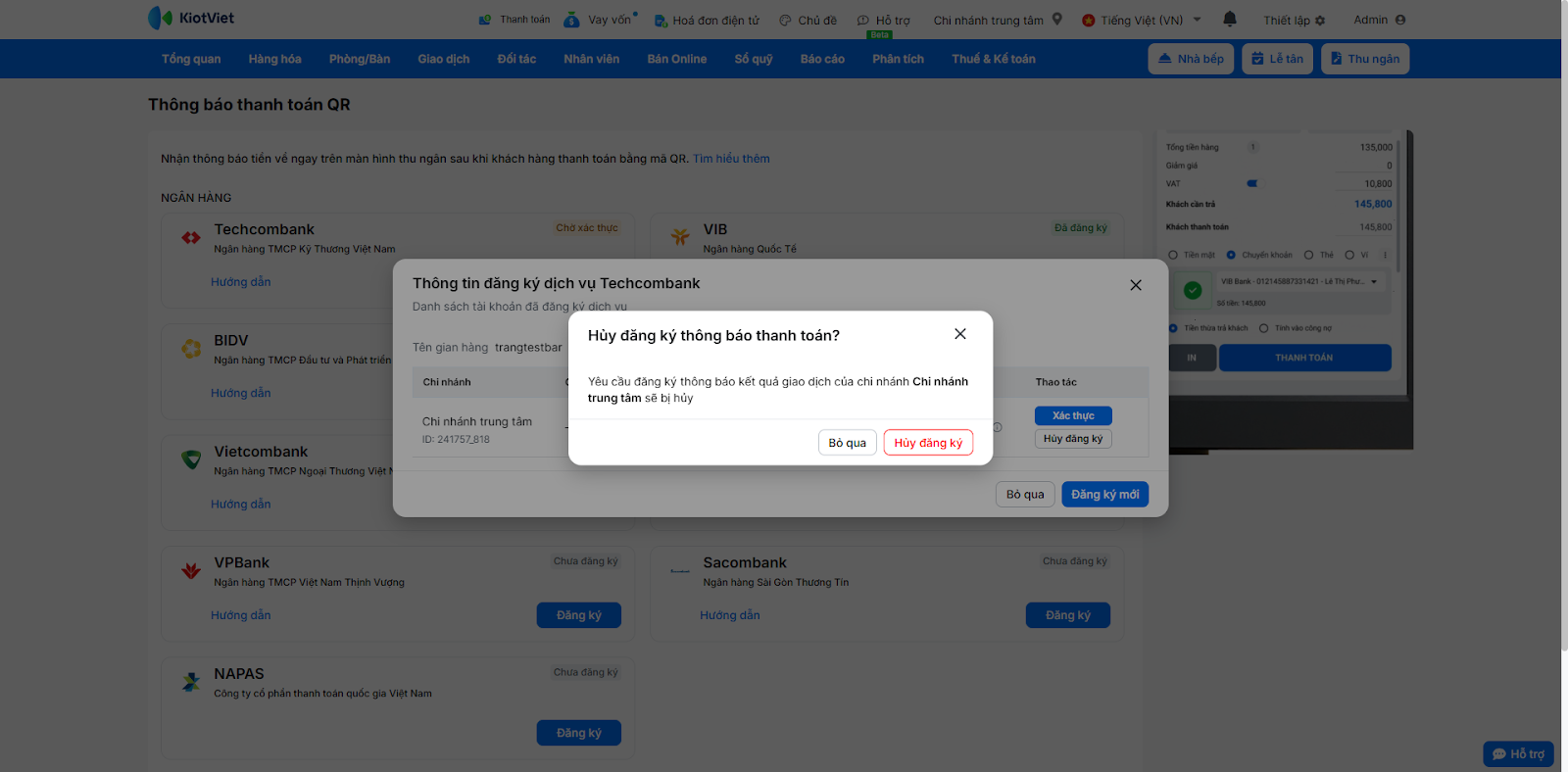Open the Tổng quan menu

[191, 59]
